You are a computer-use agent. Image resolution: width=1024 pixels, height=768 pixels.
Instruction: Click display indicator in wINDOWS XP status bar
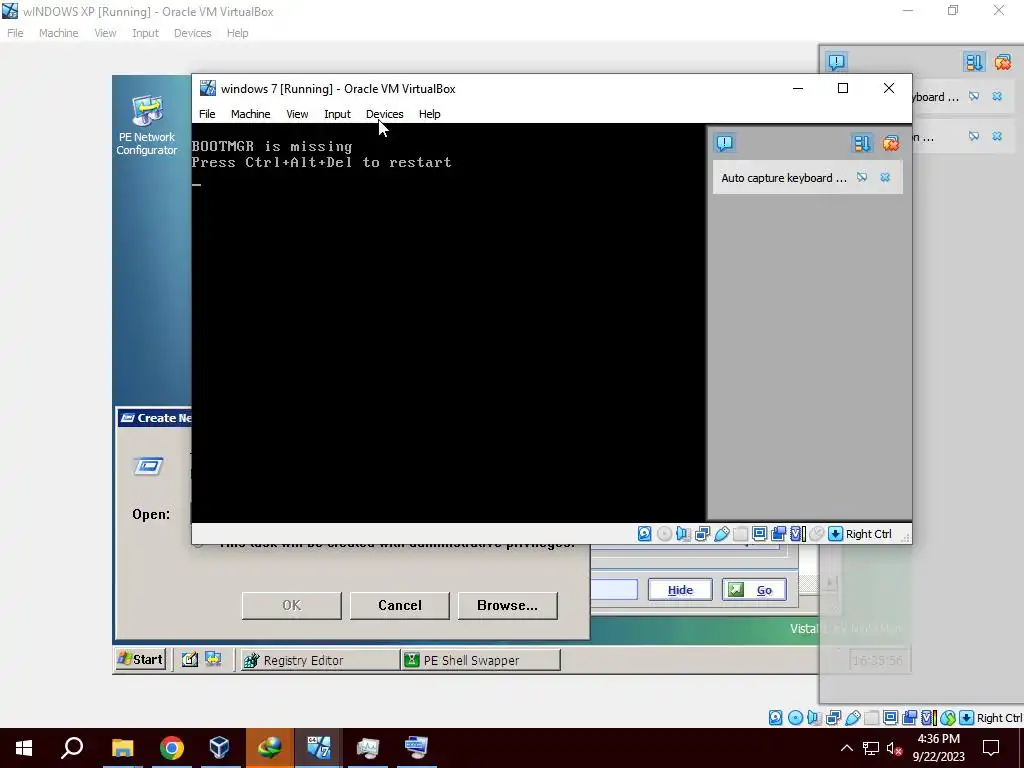[x=890, y=718]
